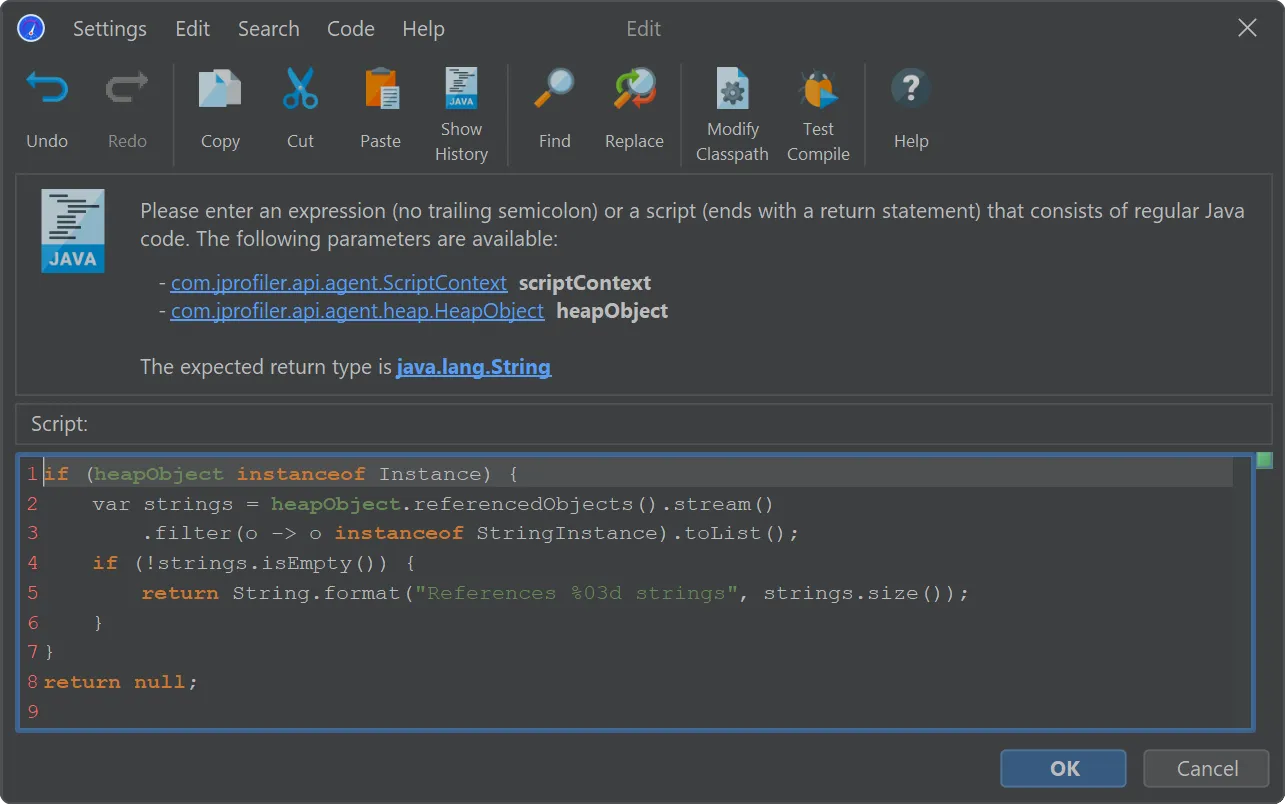Click the Copy toolbar icon
Image resolution: width=1285 pixels, height=804 pixels.
tap(220, 89)
